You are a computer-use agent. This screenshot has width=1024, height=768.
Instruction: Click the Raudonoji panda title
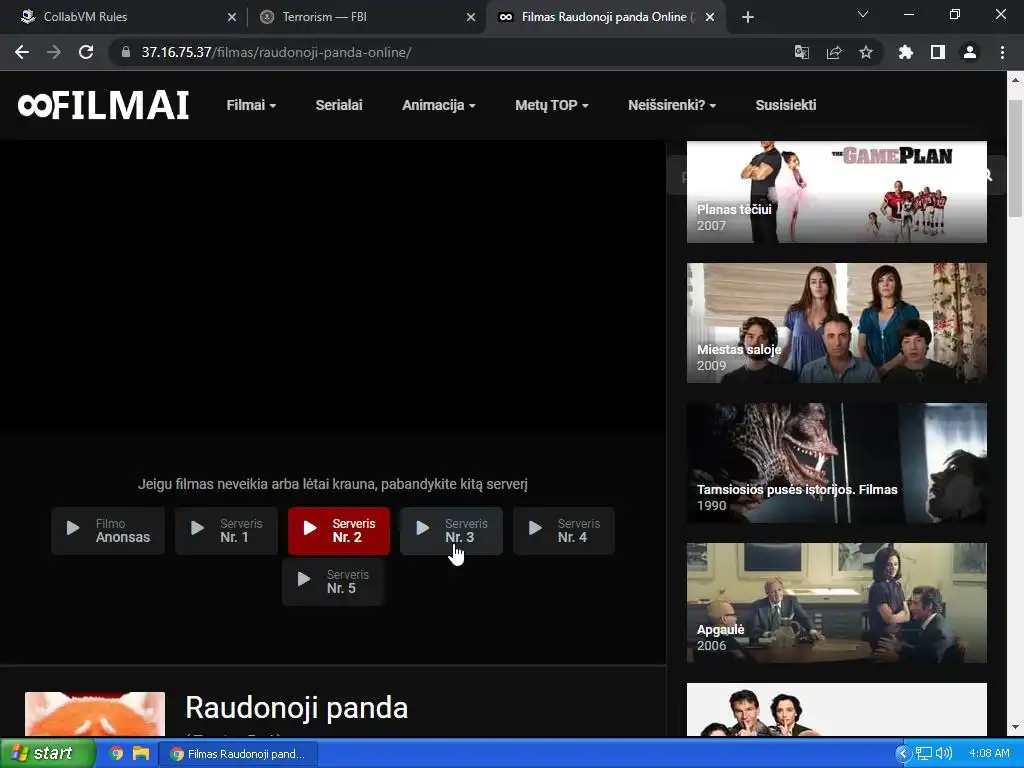pos(296,708)
